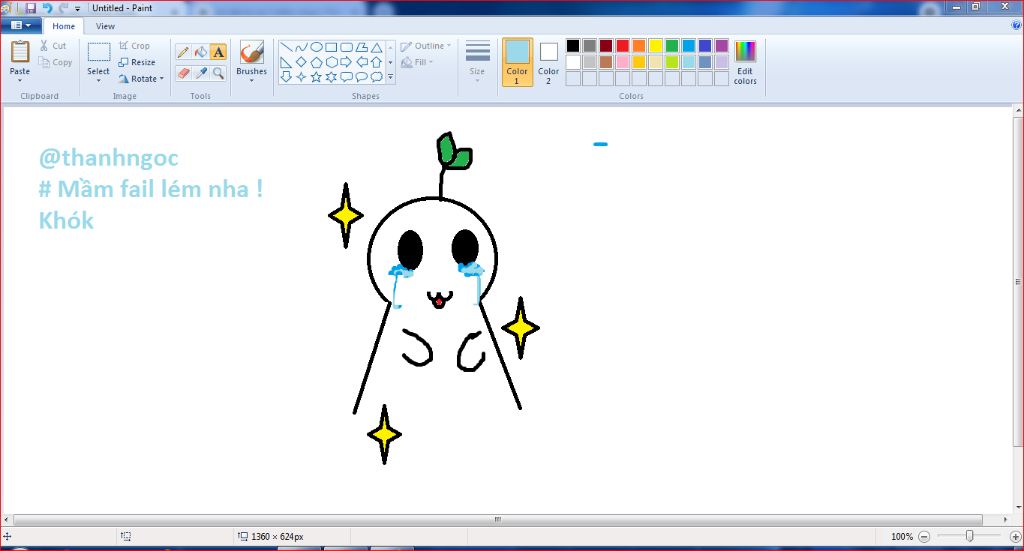This screenshot has width=1024, height=551.
Task: Pick the red color swatch
Action: [622, 46]
